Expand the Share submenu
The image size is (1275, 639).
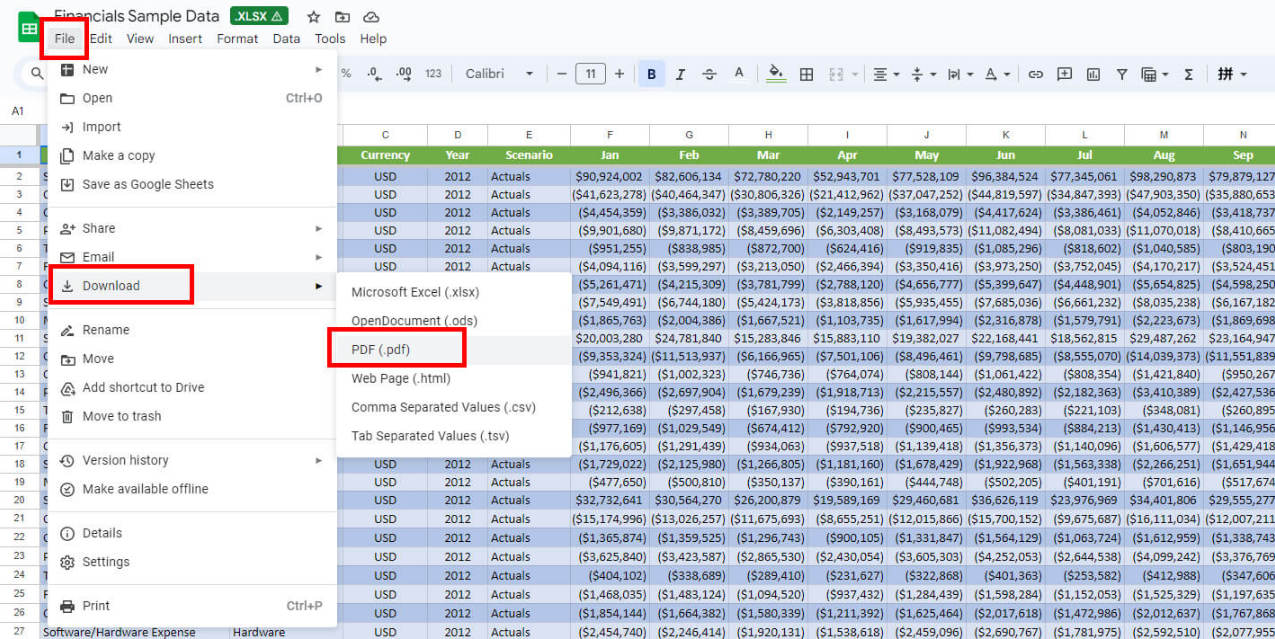tap(192, 228)
